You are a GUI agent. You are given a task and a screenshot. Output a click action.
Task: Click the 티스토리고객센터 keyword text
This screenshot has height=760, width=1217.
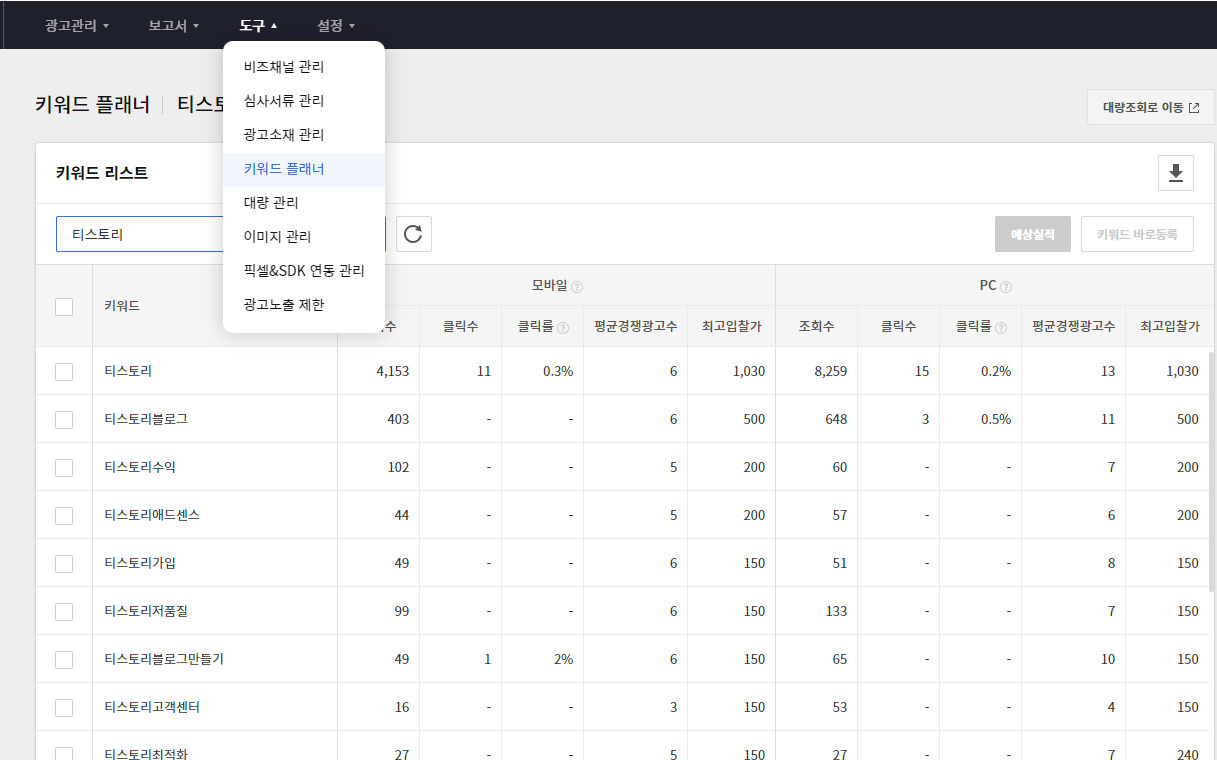pyautogui.click(x=152, y=707)
